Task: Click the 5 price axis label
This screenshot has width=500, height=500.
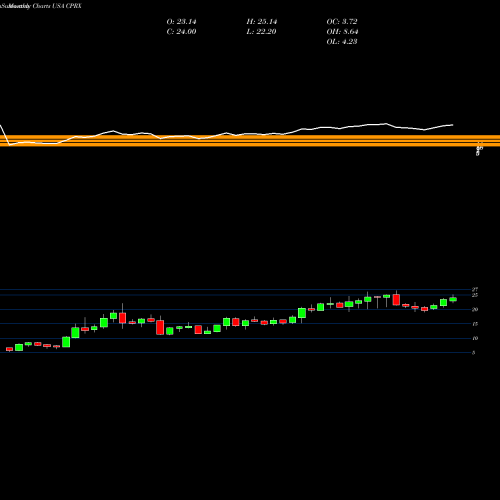Action: point(474,352)
